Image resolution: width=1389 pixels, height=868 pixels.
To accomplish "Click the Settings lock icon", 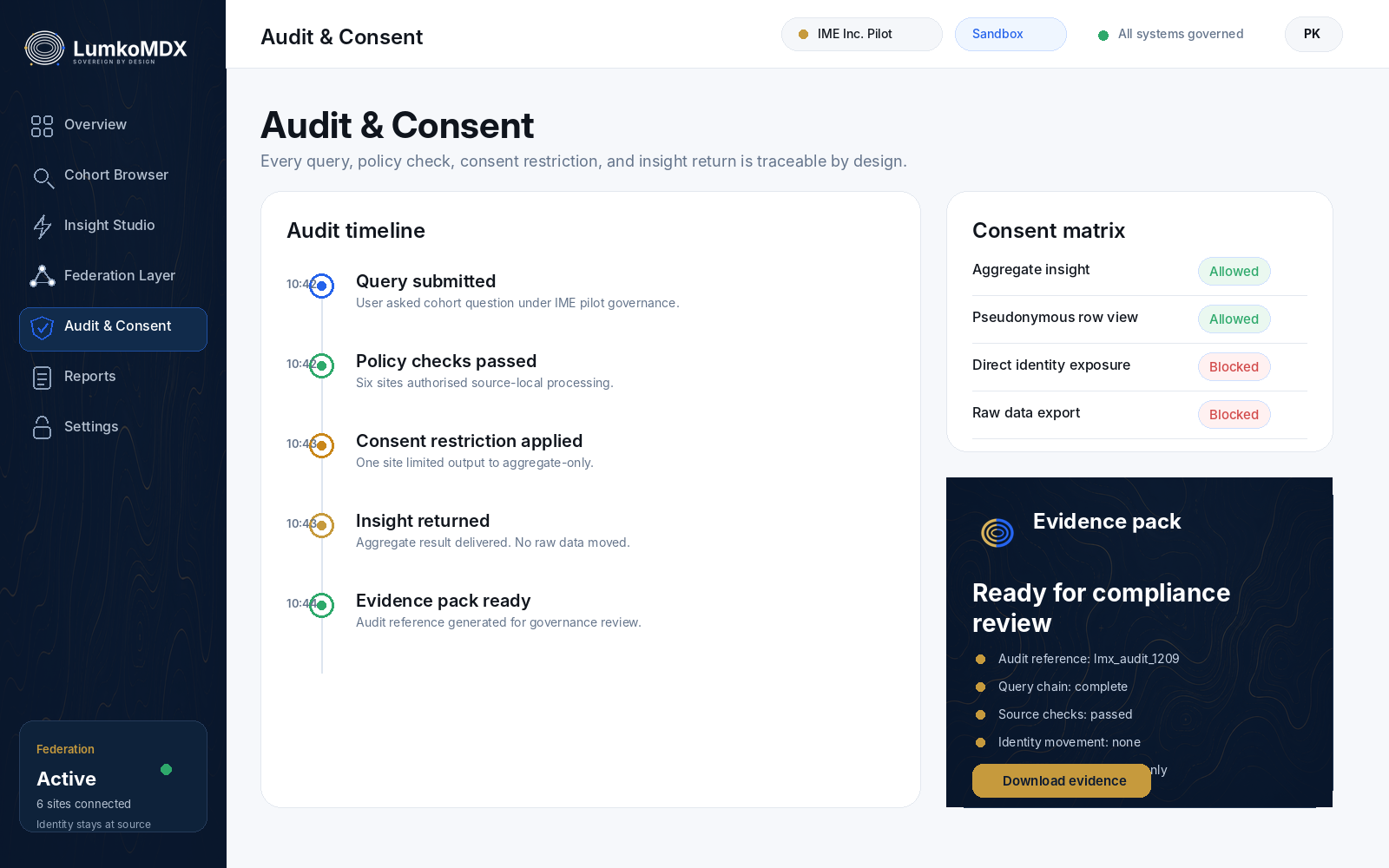I will click(x=42, y=427).
